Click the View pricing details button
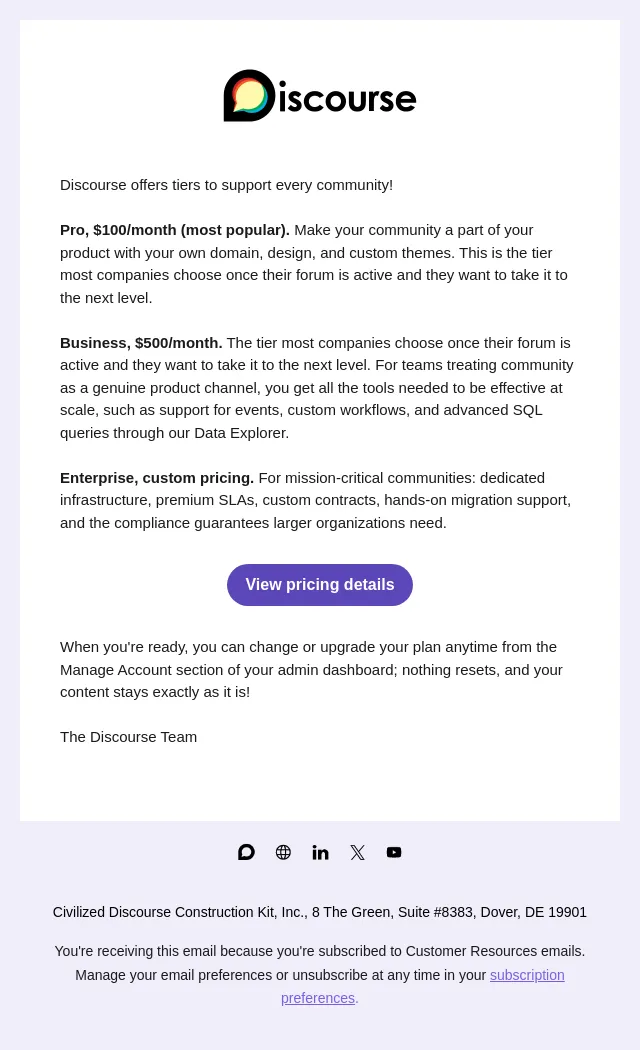The width and height of the screenshot is (640, 1050). (x=320, y=585)
